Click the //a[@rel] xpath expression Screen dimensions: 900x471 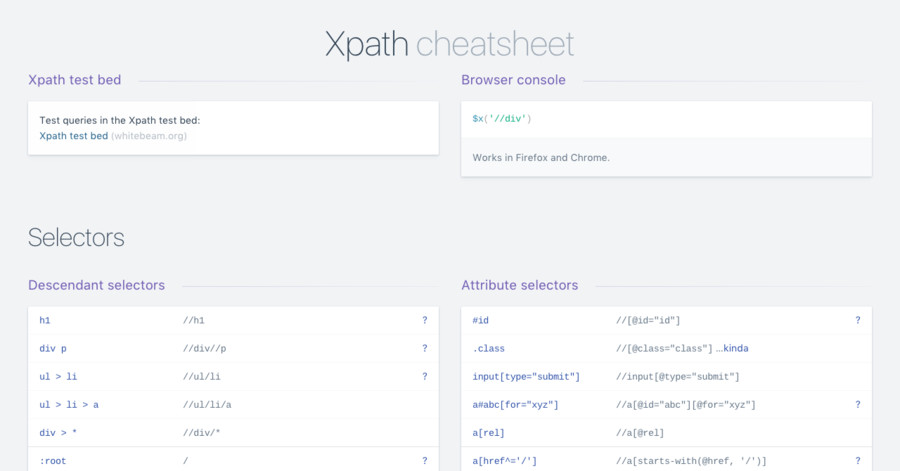point(640,433)
